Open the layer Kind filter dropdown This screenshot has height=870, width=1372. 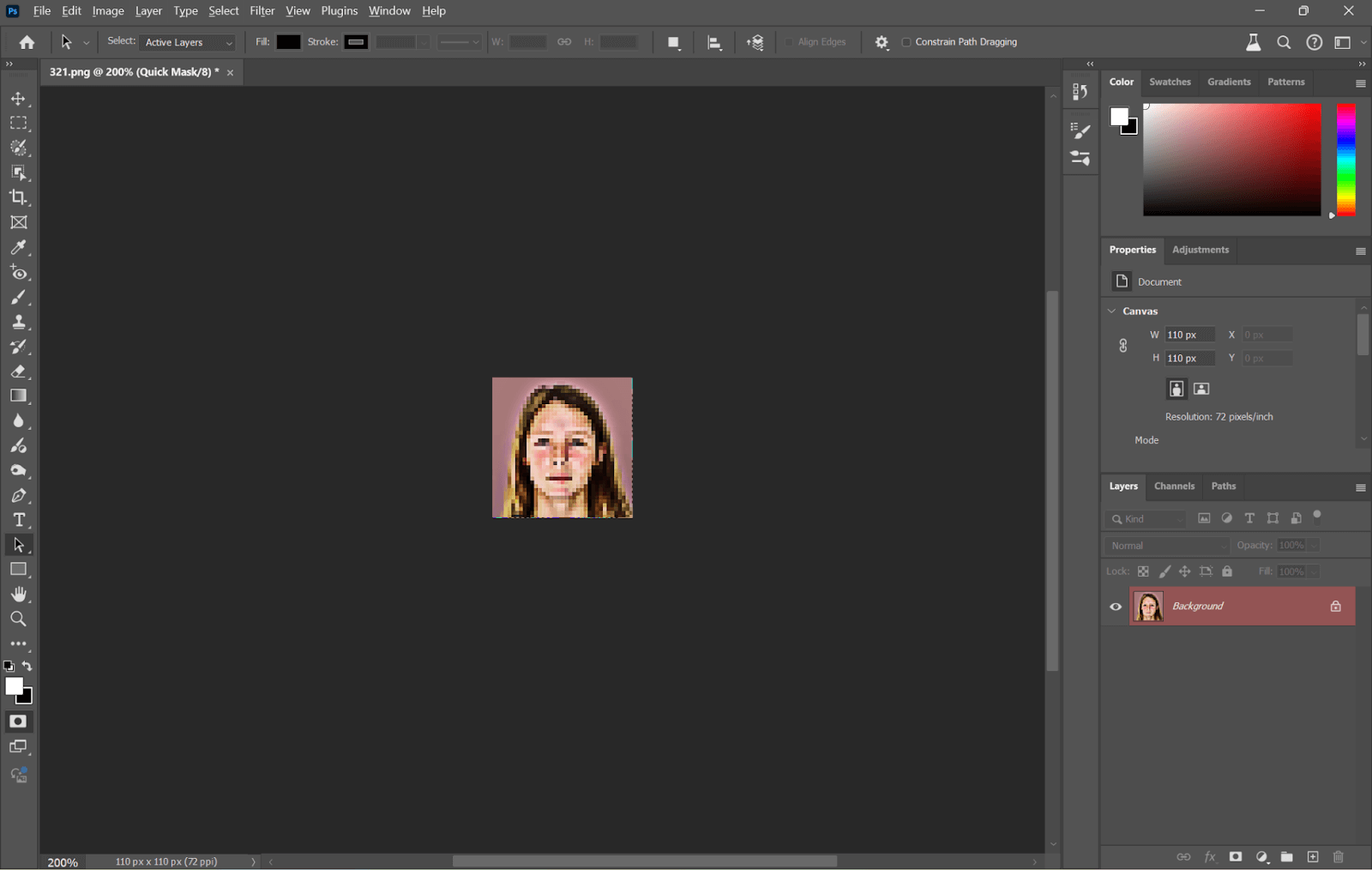click(1148, 519)
